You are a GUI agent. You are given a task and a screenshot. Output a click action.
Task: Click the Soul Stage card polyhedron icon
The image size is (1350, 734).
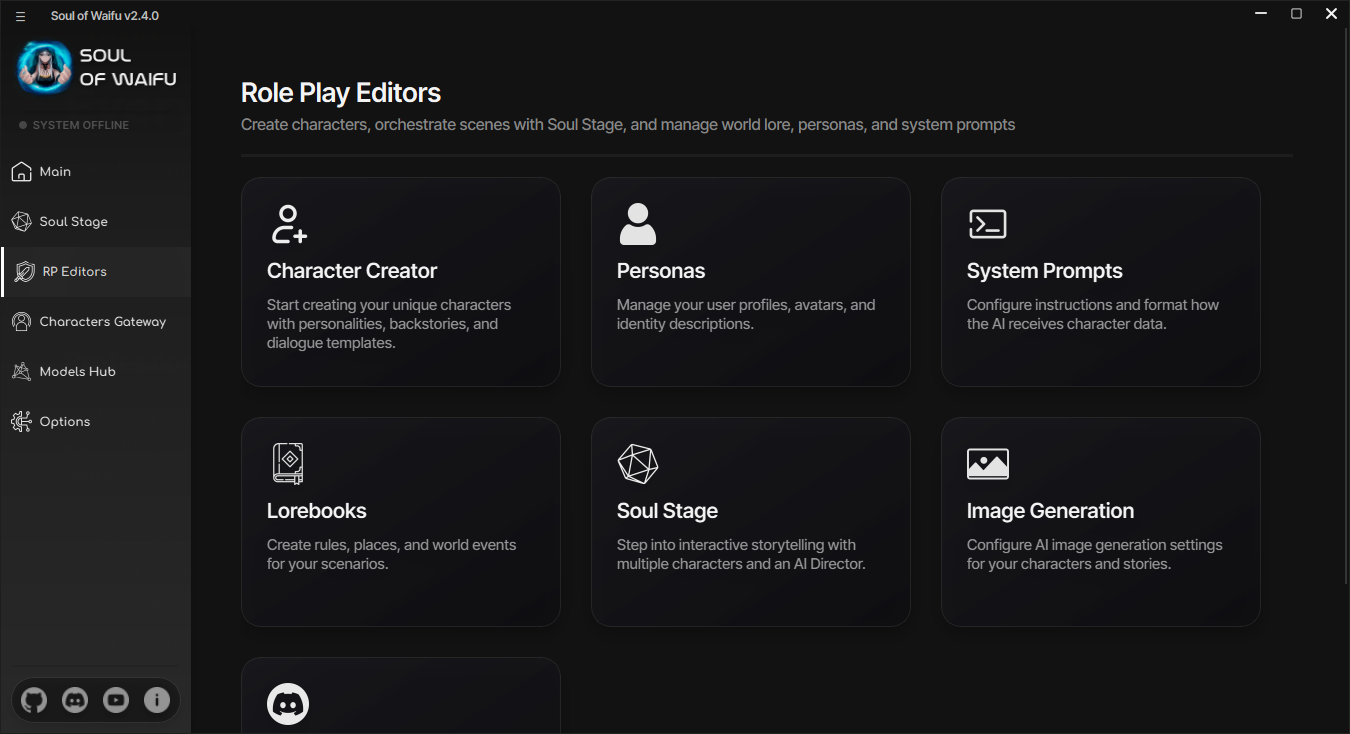point(638,464)
